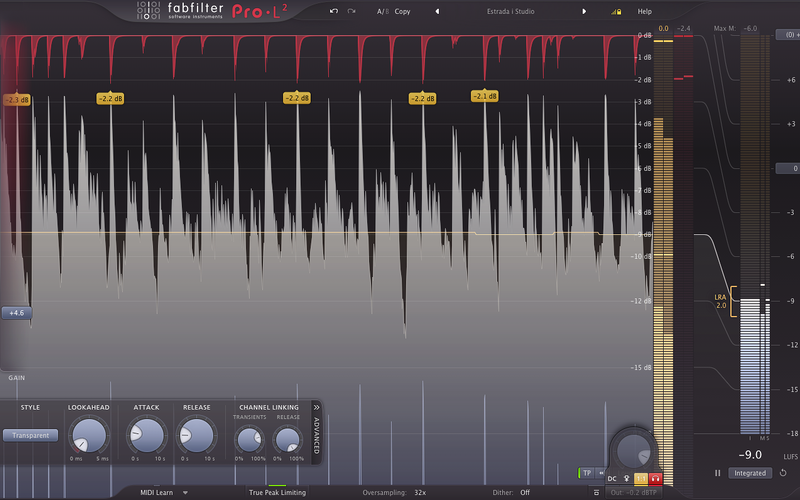Click the Release knob
This screenshot has width=800, height=500.
tap(197, 435)
